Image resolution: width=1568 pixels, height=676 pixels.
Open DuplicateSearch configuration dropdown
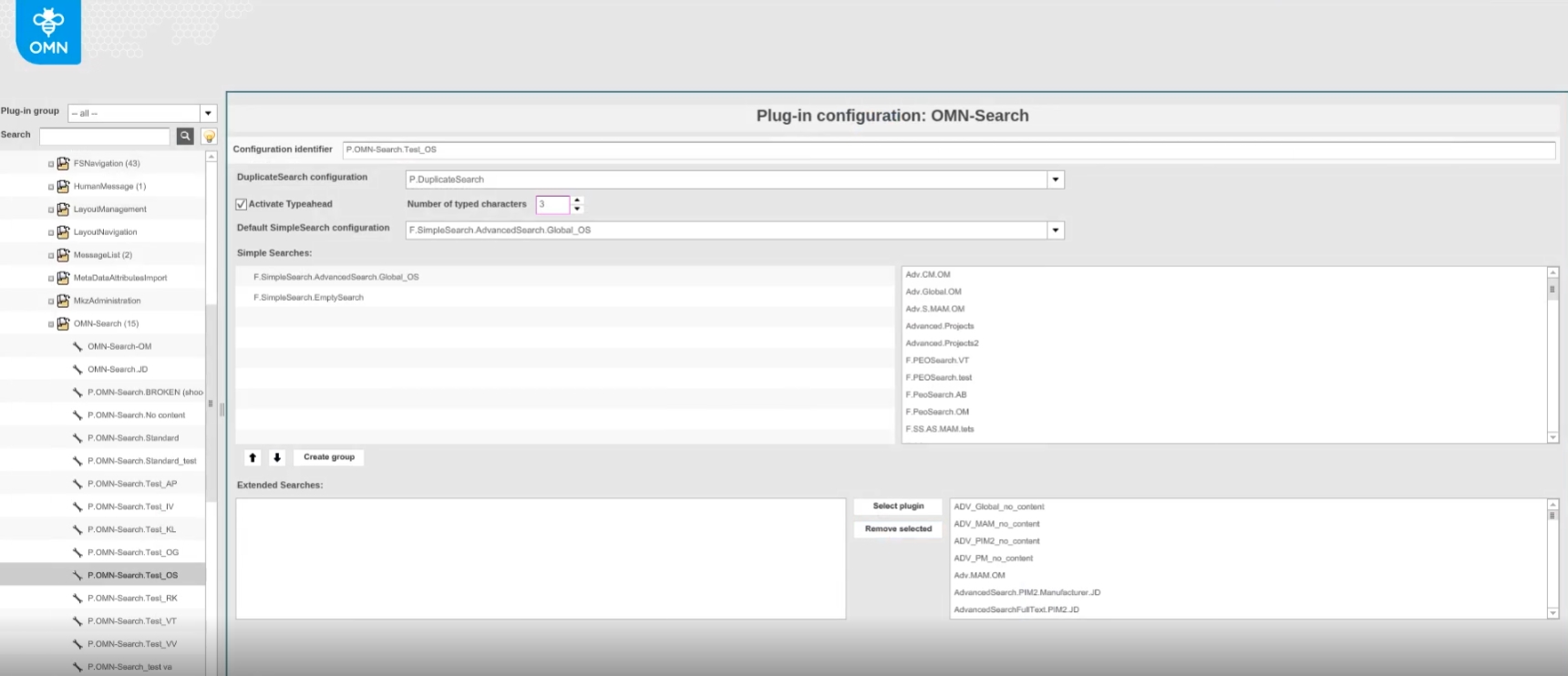tap(1055, 179)
